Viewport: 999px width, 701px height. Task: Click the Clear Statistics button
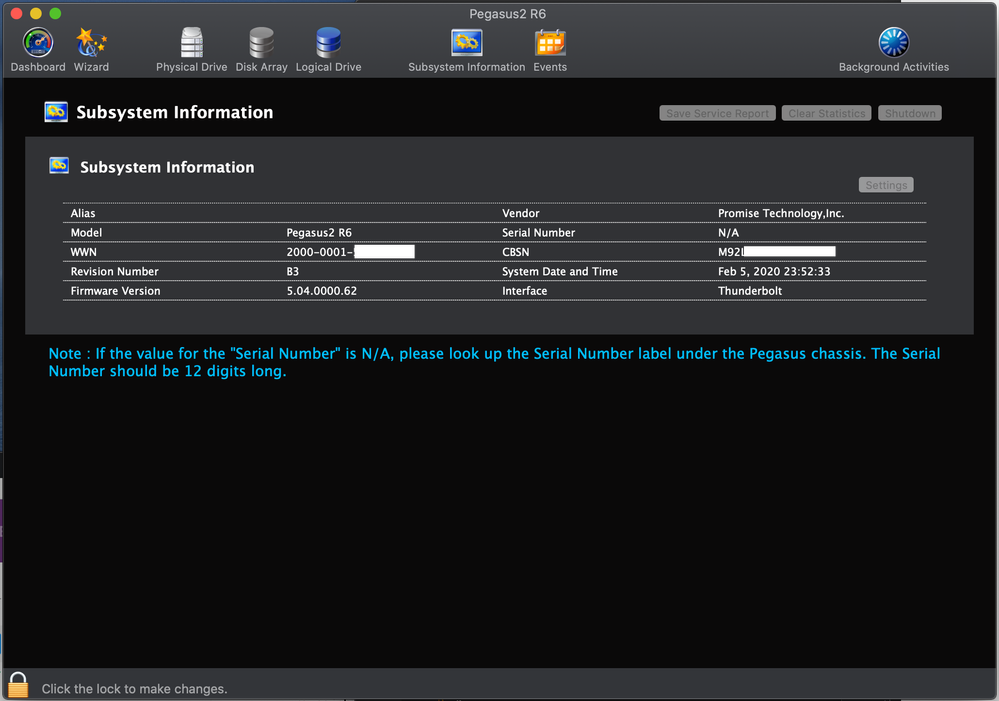(826, 113)
